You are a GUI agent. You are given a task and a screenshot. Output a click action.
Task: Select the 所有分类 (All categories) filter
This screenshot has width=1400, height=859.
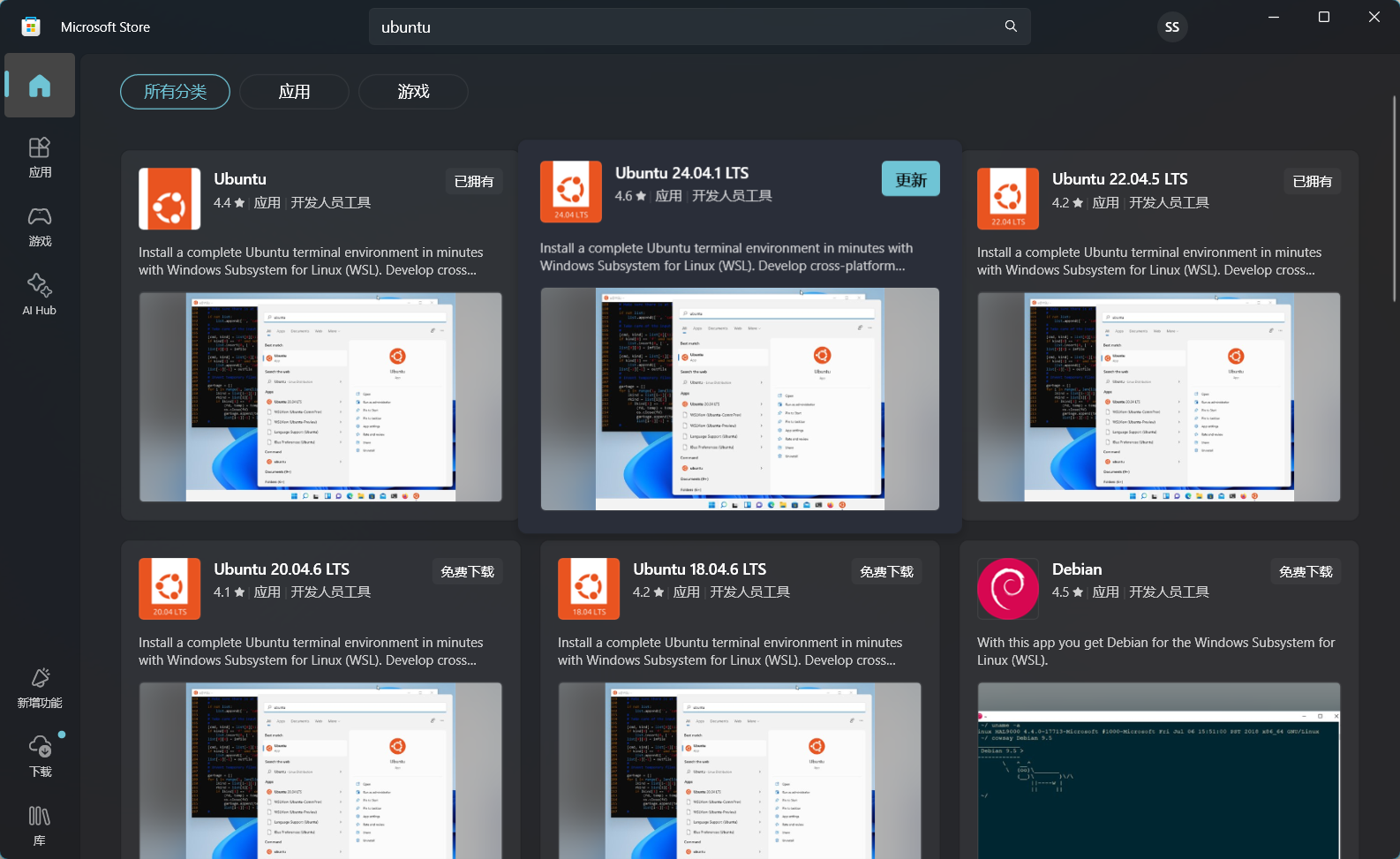coord(175,92)
